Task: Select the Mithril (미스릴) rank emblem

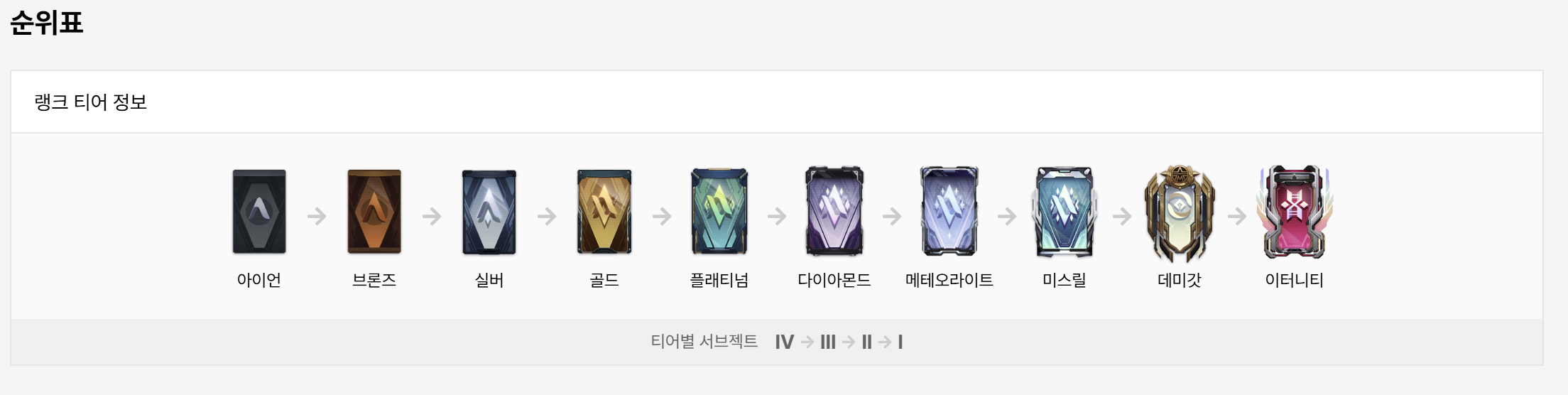Action: pos(1065,212)
